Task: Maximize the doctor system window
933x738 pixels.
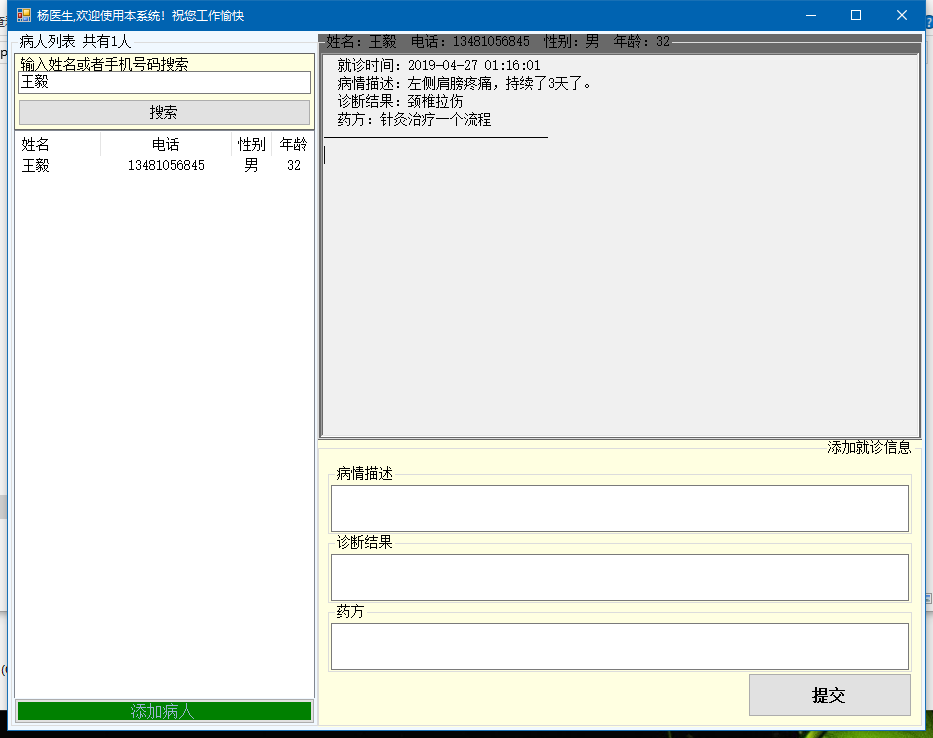Action: (x=856, y=15)
